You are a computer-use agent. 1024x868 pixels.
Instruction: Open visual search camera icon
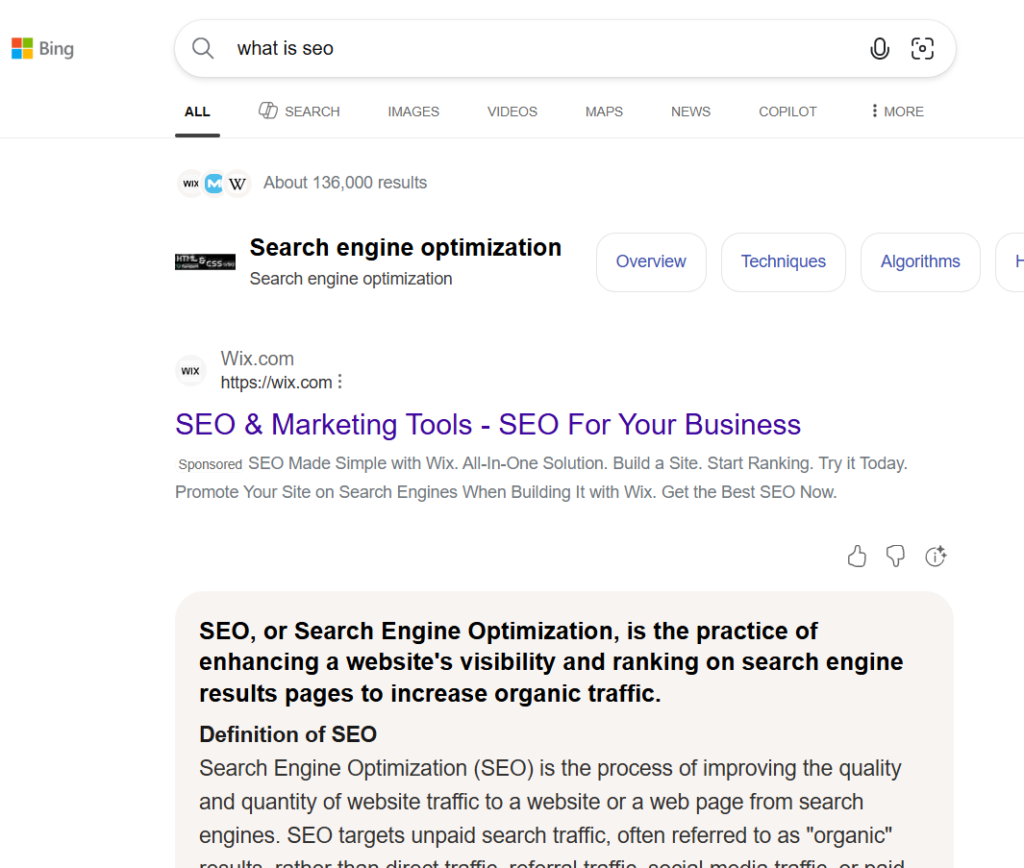(x=922, y=48)
